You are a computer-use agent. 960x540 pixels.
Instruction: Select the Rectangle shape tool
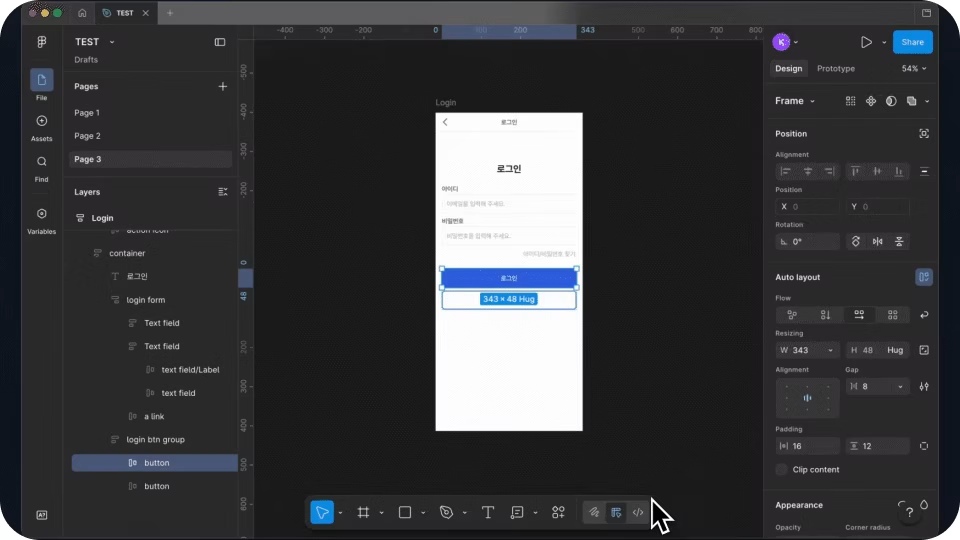405,512
